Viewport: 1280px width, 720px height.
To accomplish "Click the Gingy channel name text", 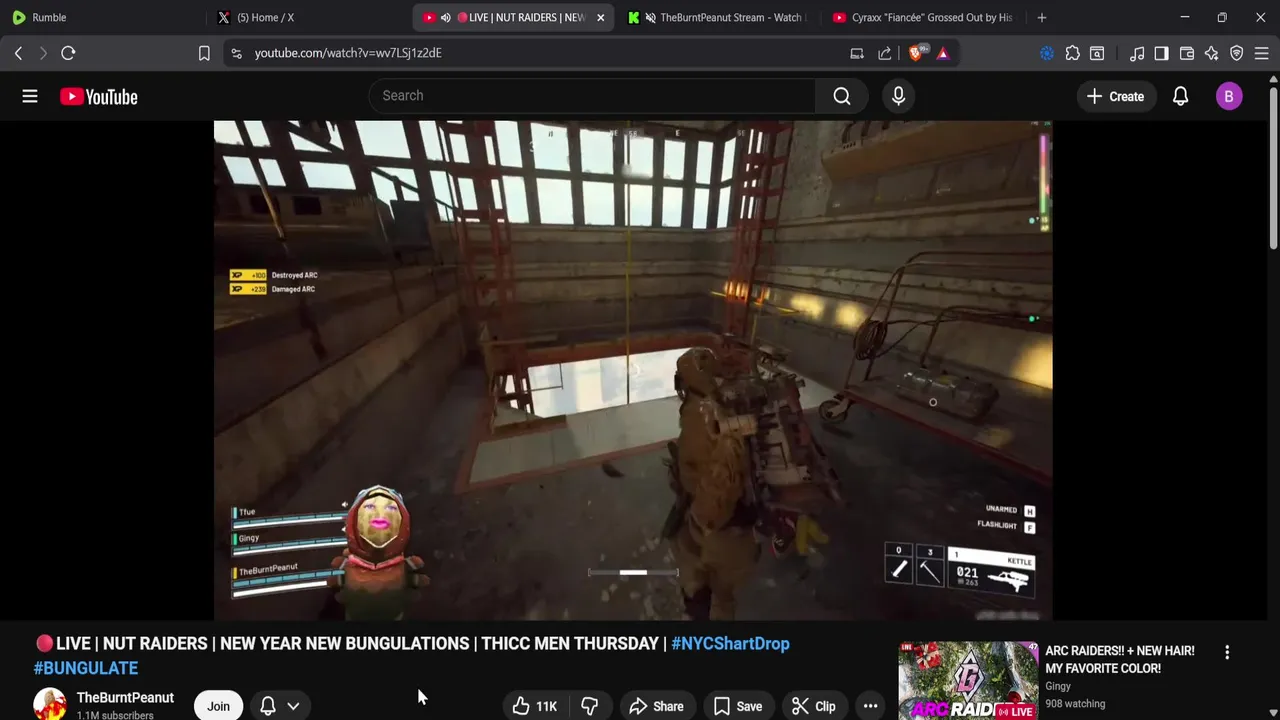I will 1058,686.
